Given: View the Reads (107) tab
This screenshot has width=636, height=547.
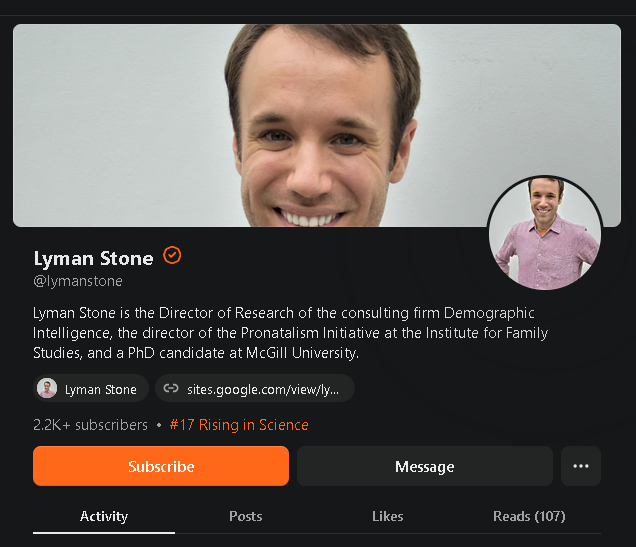Looking at the screenshot, I should (529, 516).
